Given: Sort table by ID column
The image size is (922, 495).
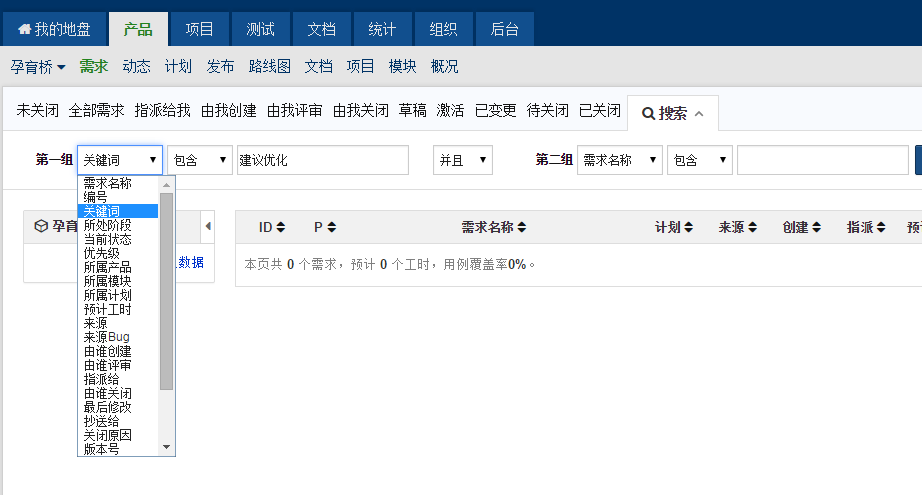Looking at the screenshot, I should pyautogui.click(x=272, y=227).
